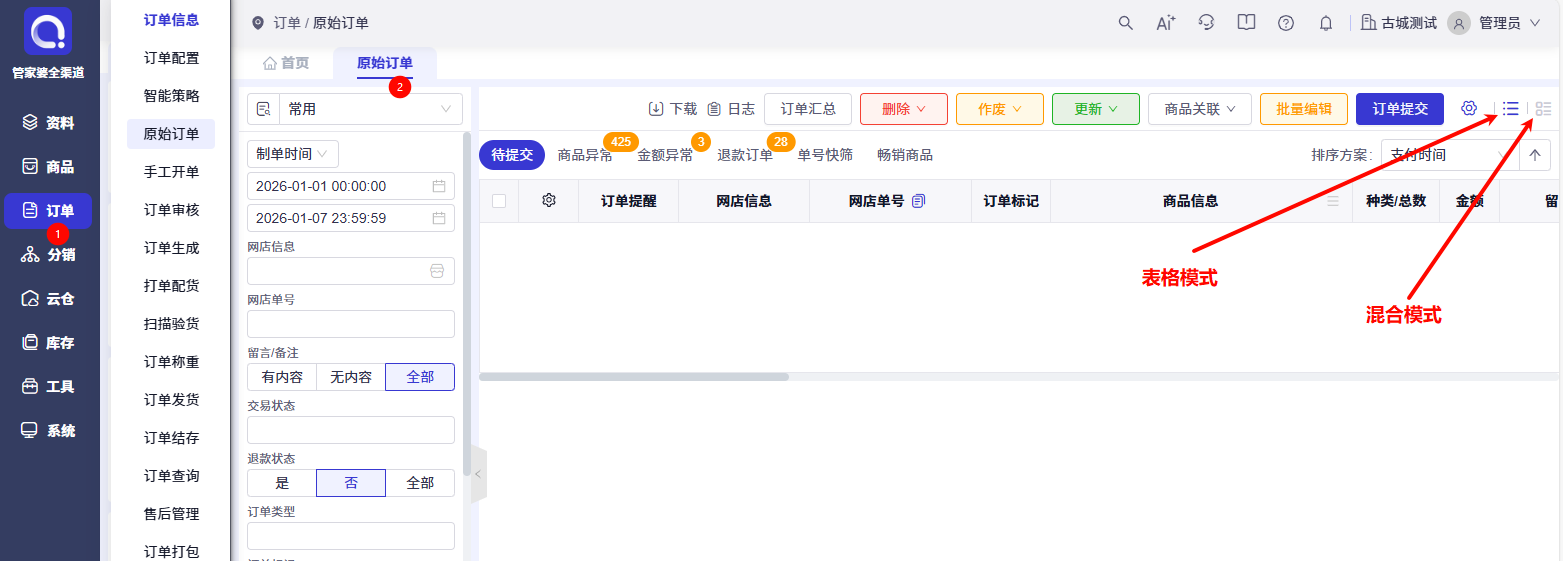This screenshot has height=561, width=1563.
Task: Open the 工具 sidebar module
Action: tap(48, 387)
